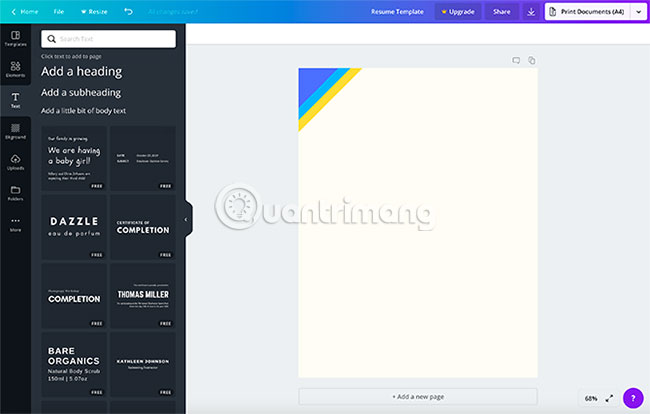Select the DAZZLE eau de parfum text template
The height and width of the screenshot is (414, 650).
point(74,227)
